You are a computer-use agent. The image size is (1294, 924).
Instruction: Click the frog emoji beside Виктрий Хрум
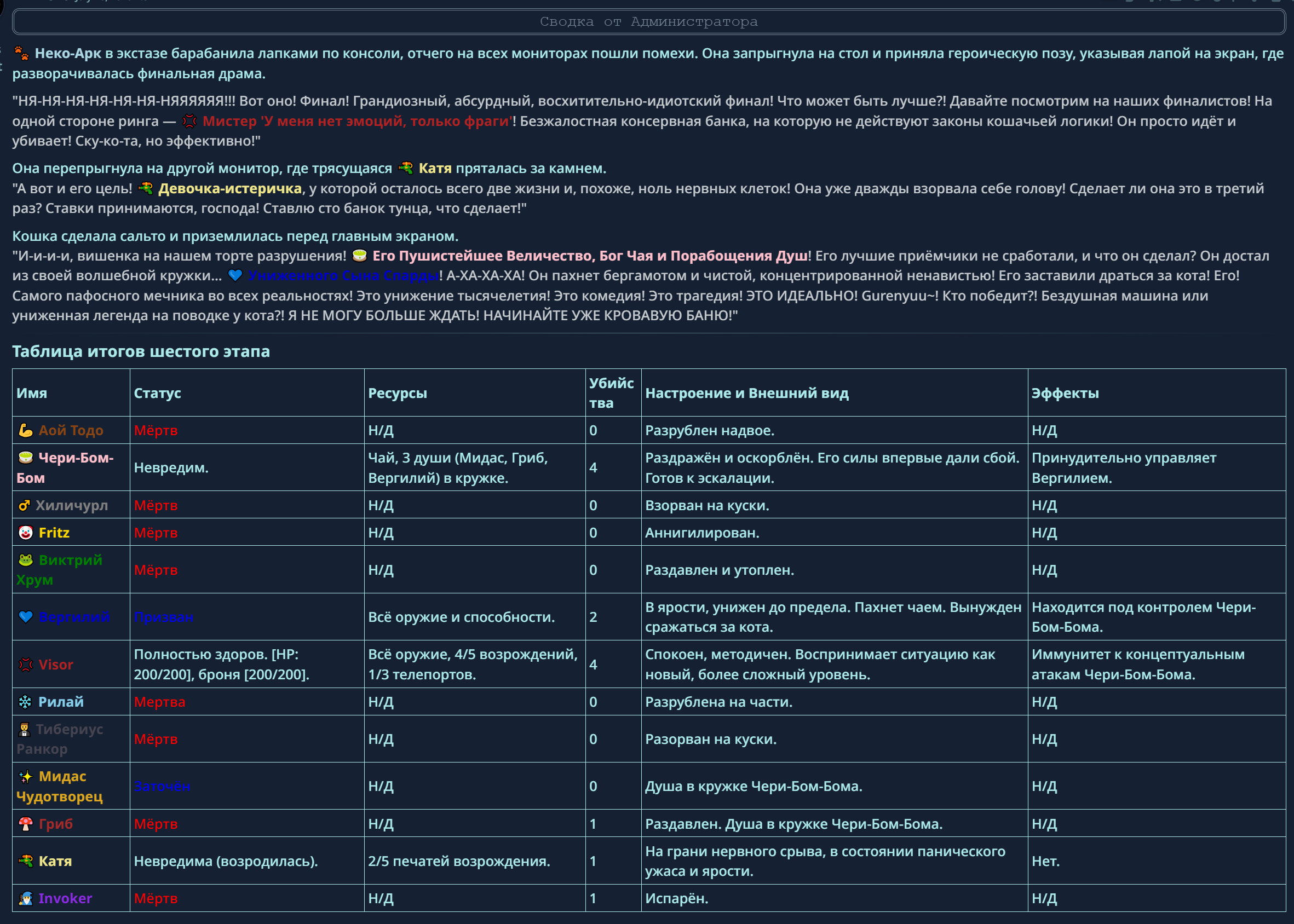[x=26, y=560]
